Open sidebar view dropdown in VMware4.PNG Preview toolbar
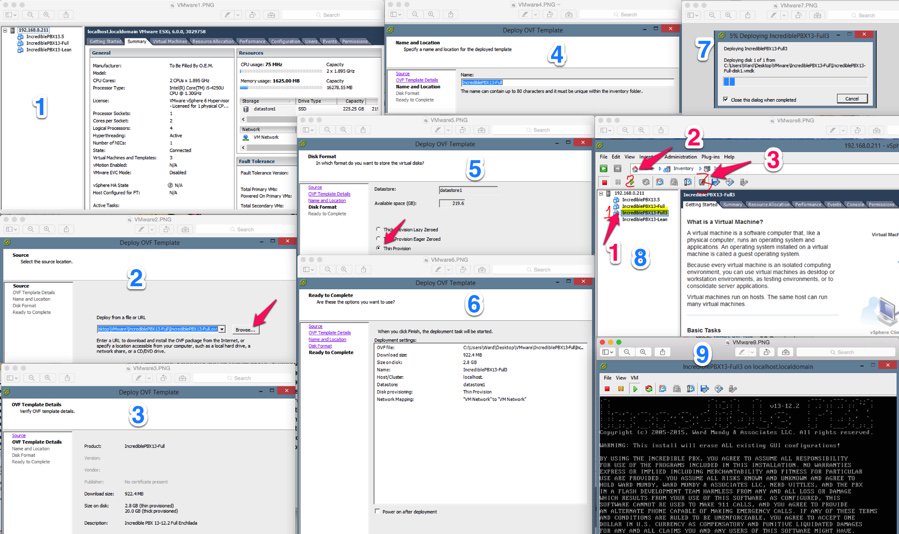The image size is (899, 534). pos(397,14)
